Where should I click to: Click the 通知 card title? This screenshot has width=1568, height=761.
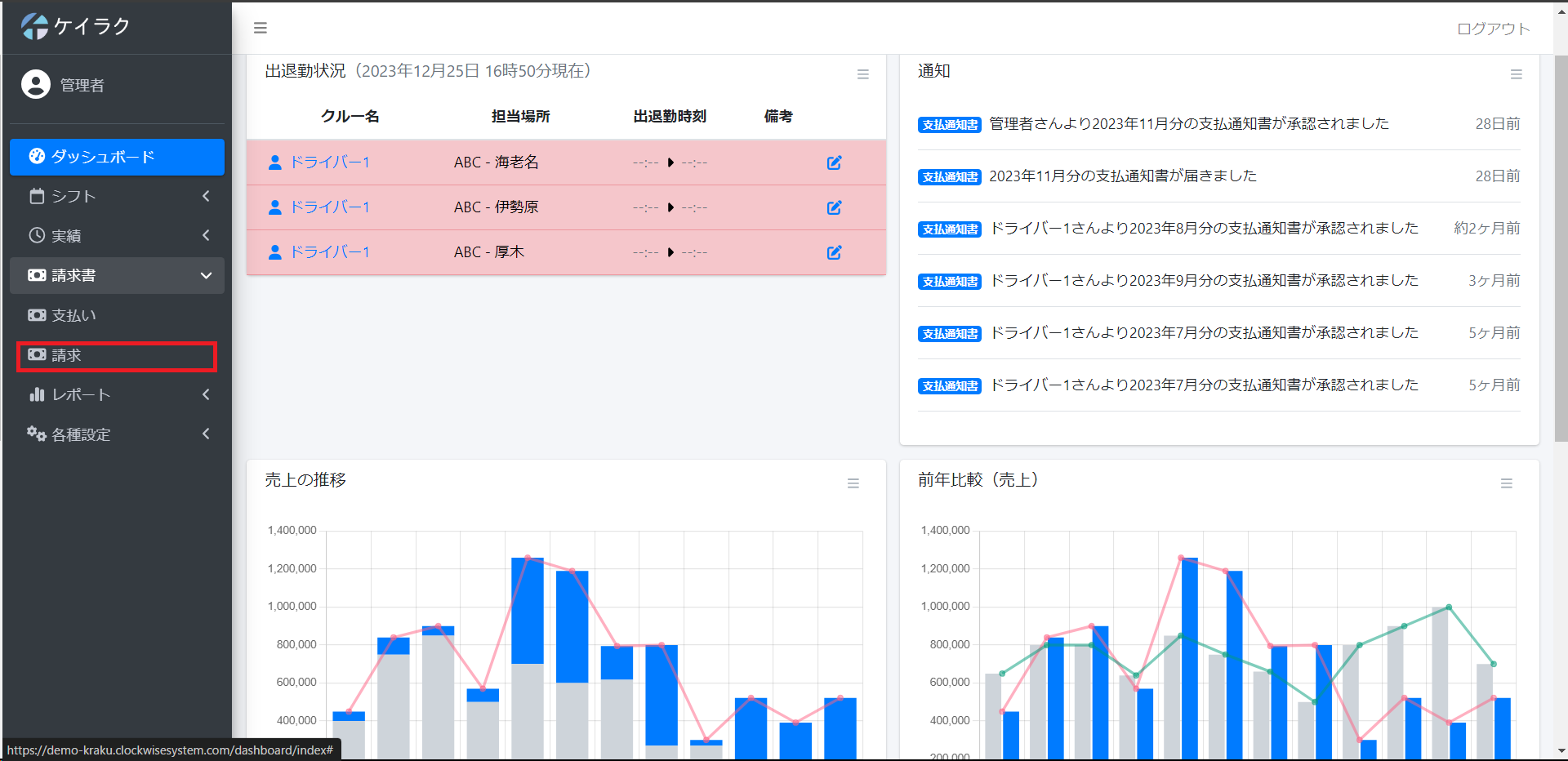point(934,71)
